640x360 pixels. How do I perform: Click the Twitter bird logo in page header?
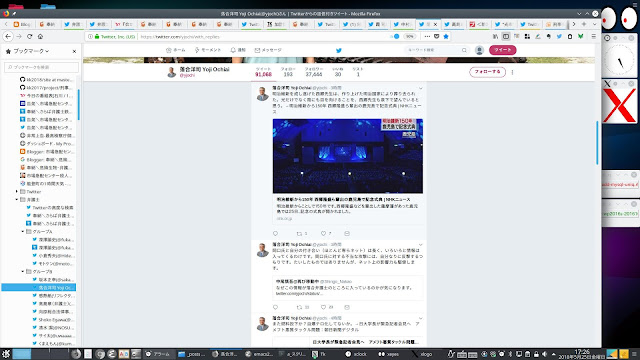point(338,50)
